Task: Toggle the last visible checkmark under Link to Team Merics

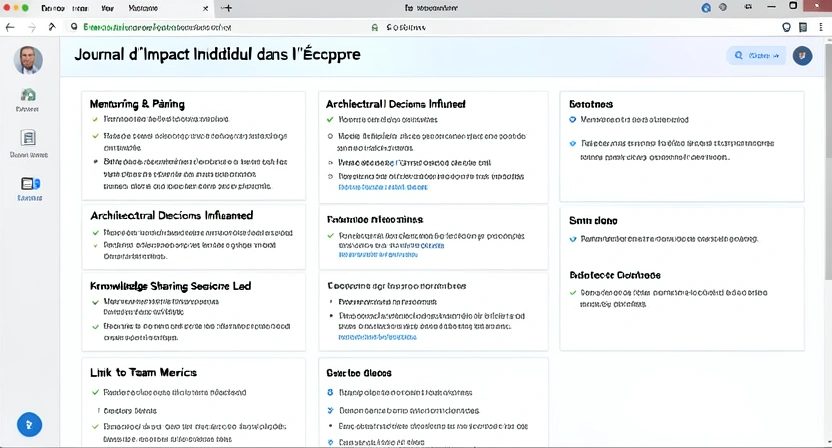Action: tap(96, 426)
